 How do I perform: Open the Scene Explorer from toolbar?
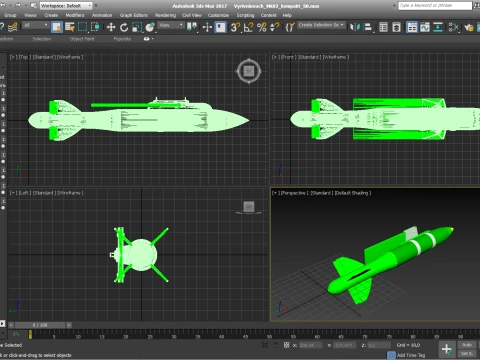[384, 27]
